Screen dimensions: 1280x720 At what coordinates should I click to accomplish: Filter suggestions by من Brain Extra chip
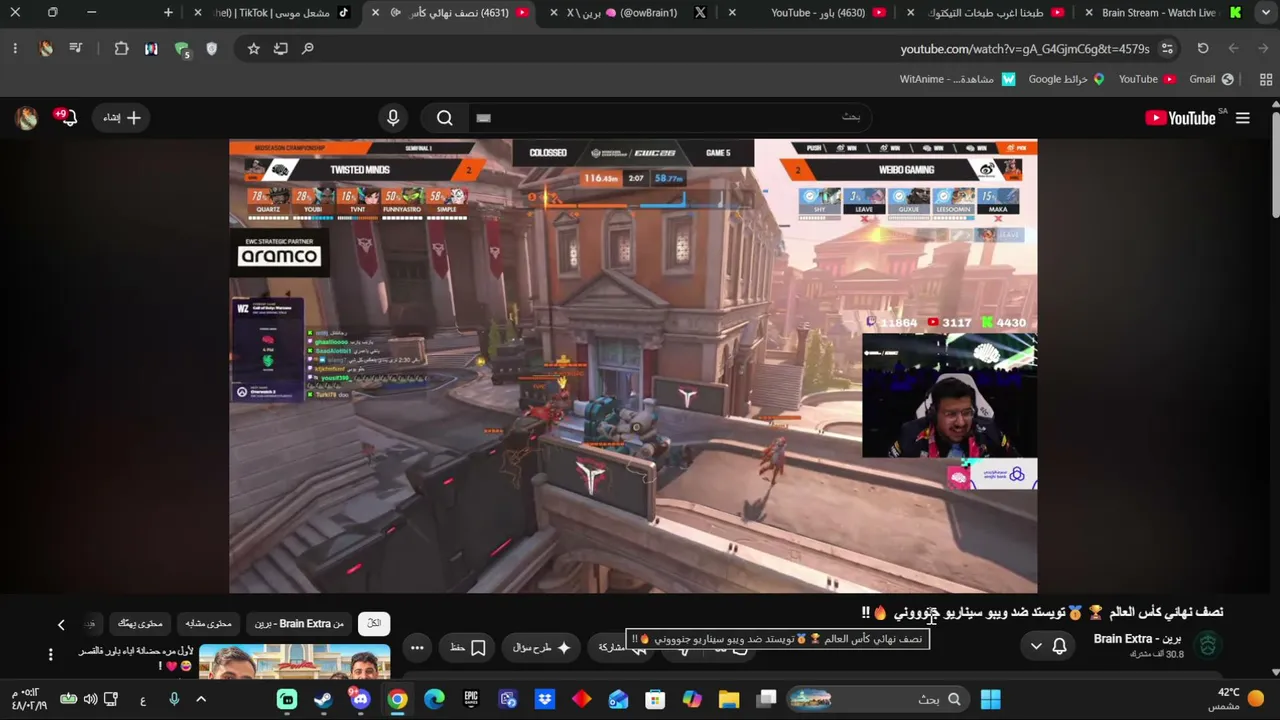point(299,624)
